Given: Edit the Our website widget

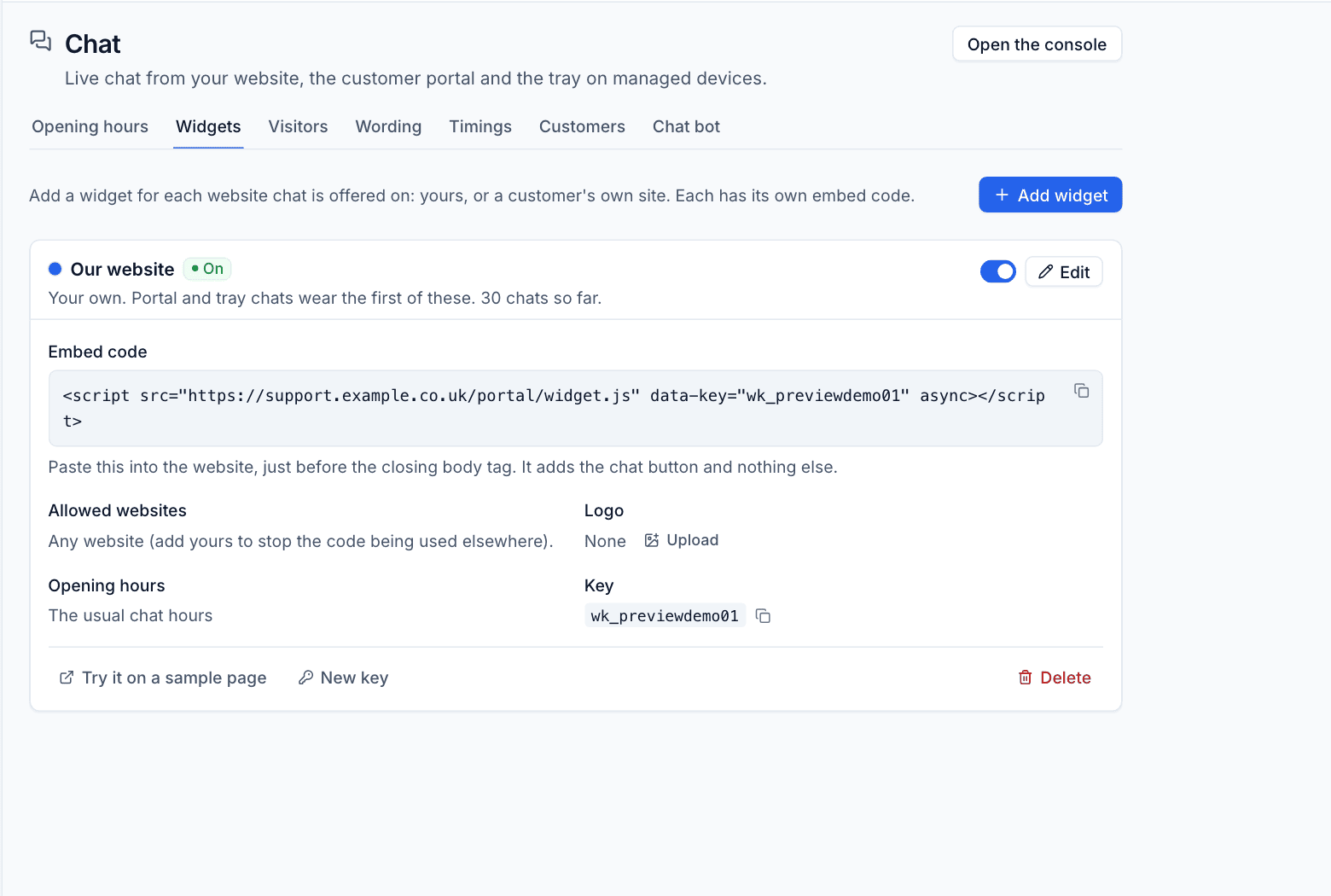Looking at the screenshot, I should pyautogui.click(x=1064, y=272).
